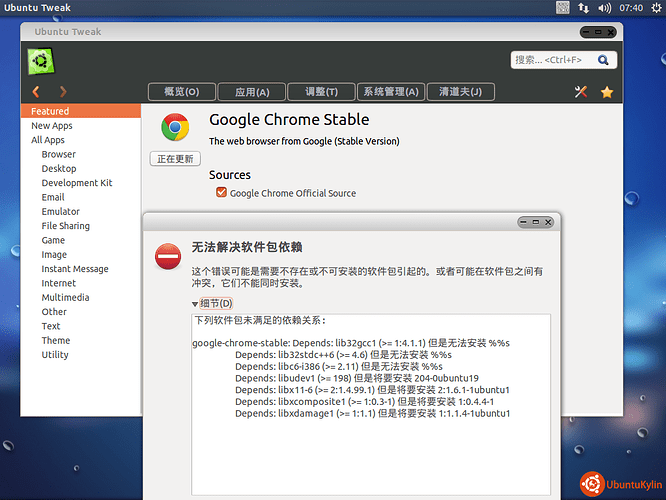Viewport: 666px width, 500px height.
Task: Click the yellow star favorites icon
Action: [x=607, y=92]
